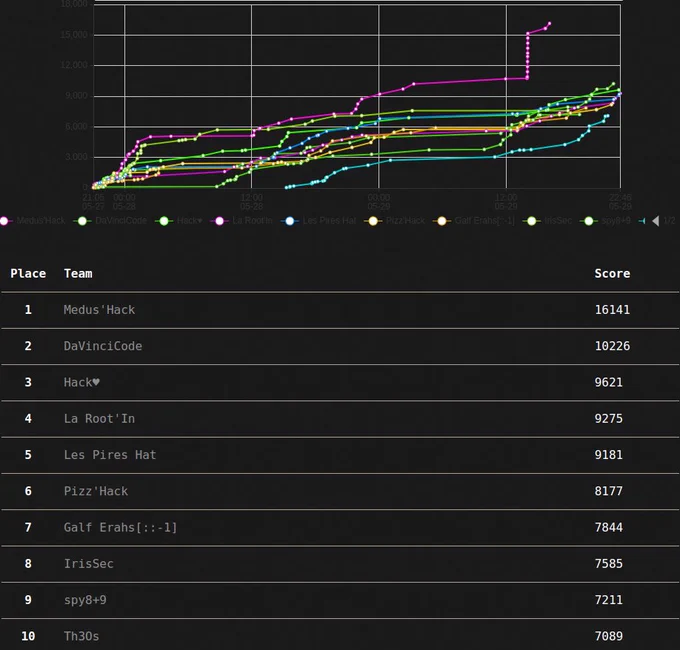680x650 pixels.
Task: Open the Hack♥ team entry
Action: [x=82, y=382]
